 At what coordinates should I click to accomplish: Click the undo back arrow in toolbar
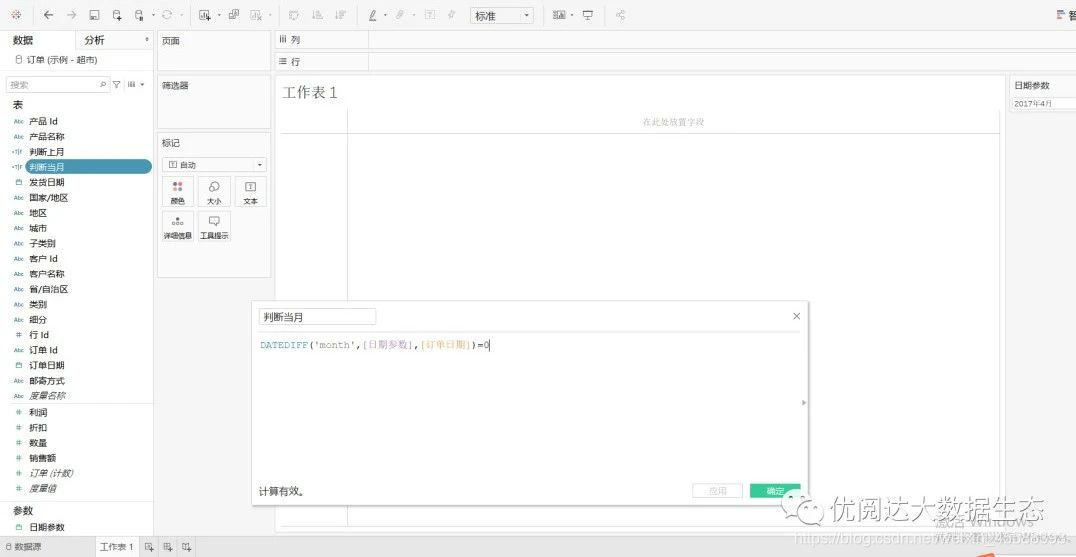click(x=48, y=14)
